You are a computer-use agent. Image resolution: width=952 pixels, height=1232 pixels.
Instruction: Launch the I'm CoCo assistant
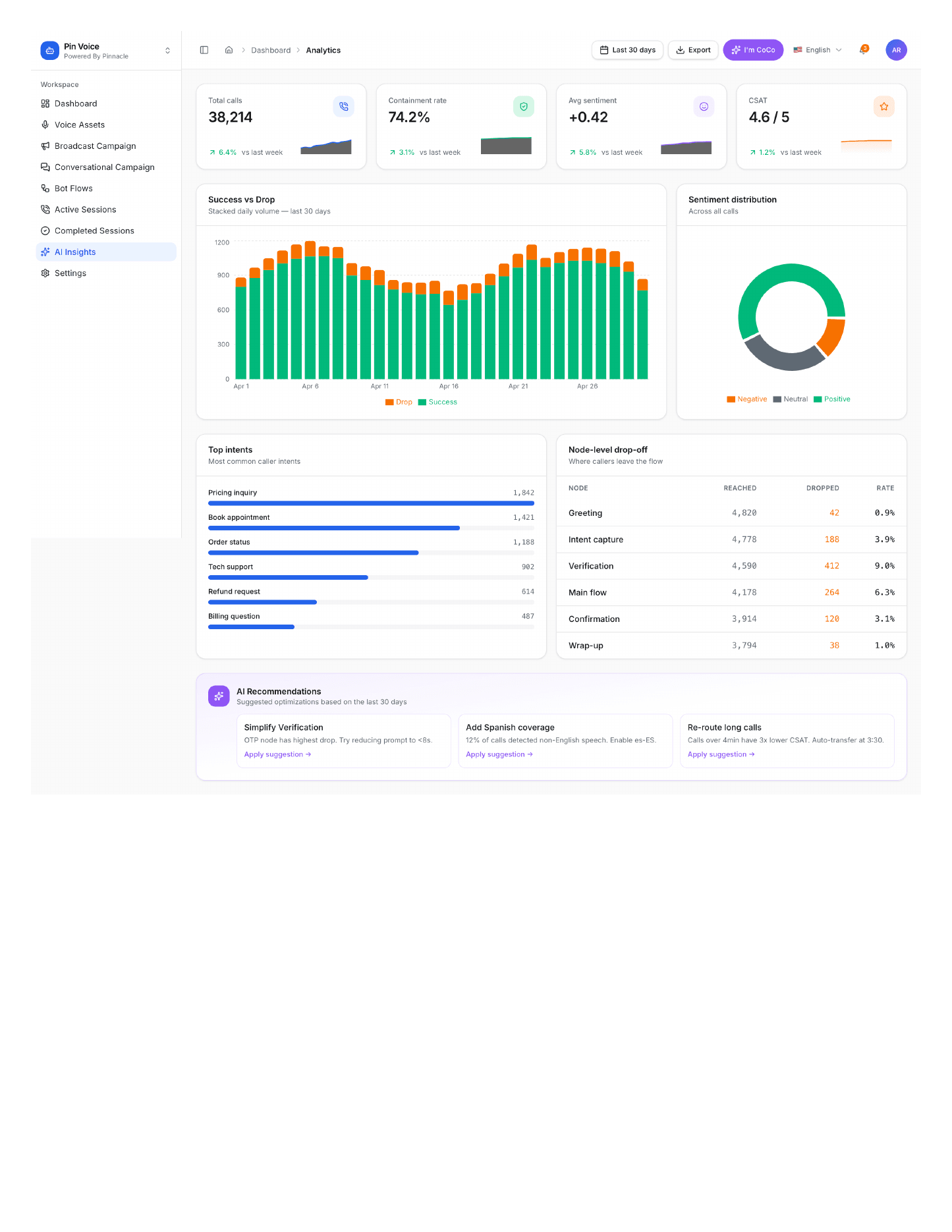coord(753,50)
